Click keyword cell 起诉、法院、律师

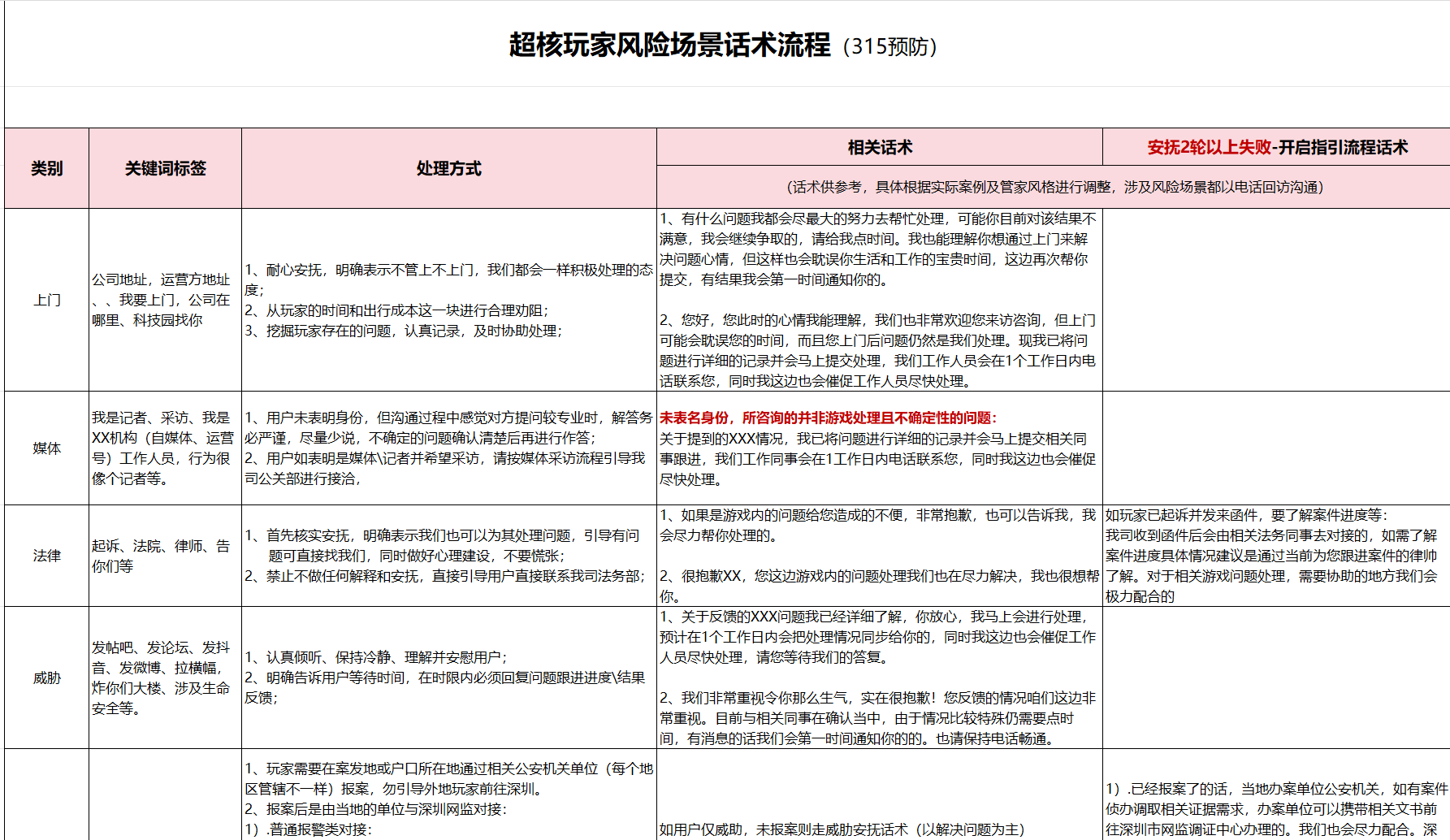(165, 556)
